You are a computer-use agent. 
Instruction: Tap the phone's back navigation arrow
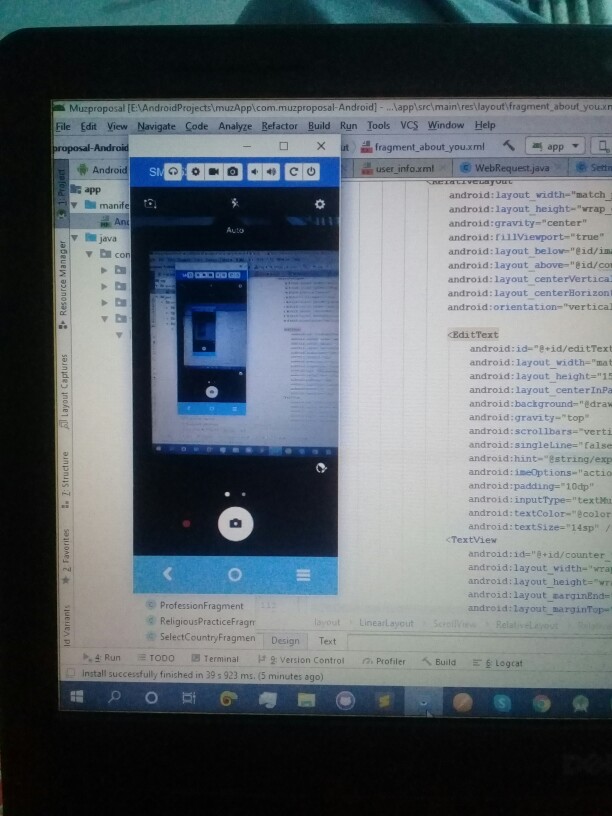point(168,574)
